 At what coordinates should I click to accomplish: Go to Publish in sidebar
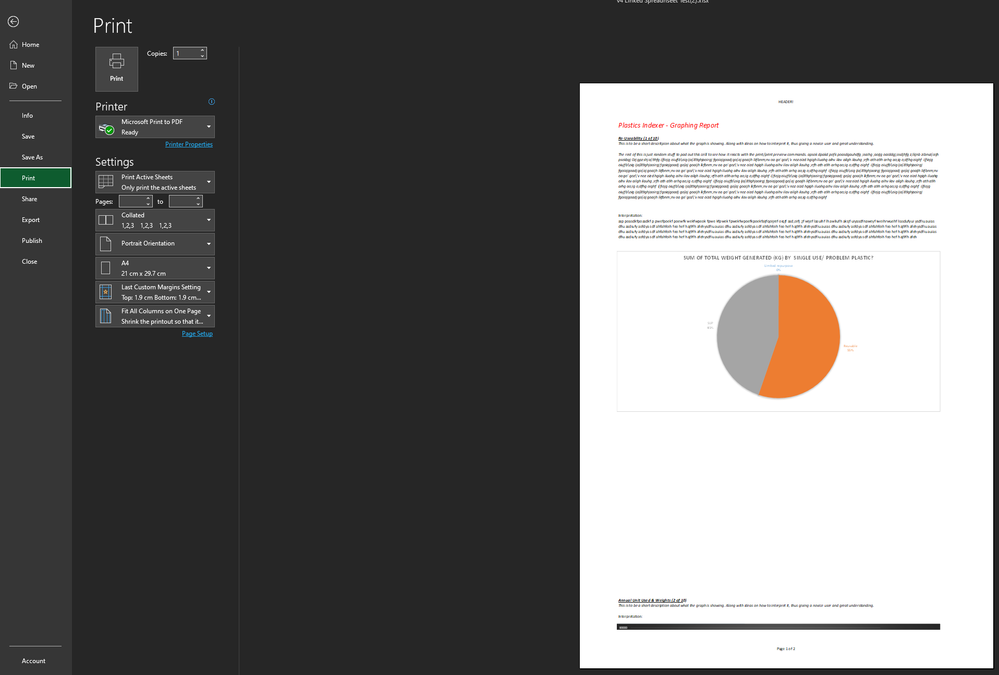pyautogui.click(x=32, y=241)
